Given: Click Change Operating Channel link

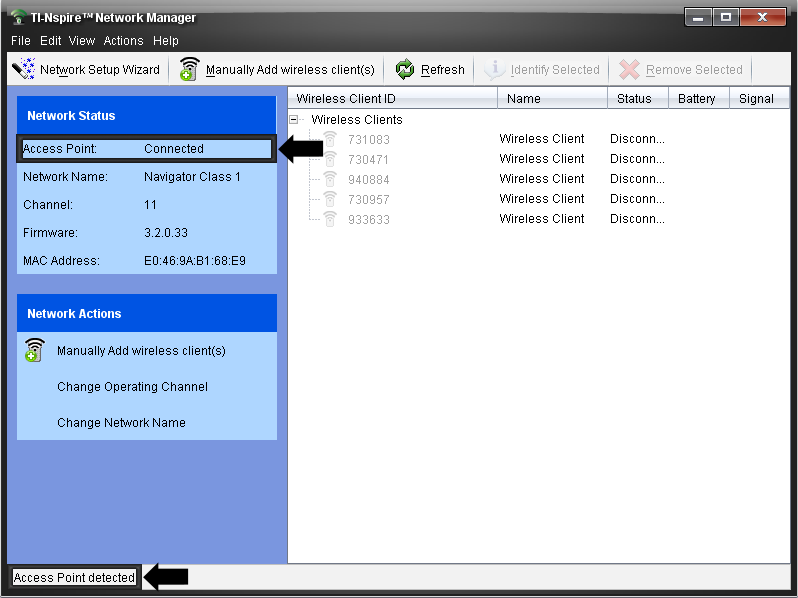Looking at the screenshot, I should [132, 387].
